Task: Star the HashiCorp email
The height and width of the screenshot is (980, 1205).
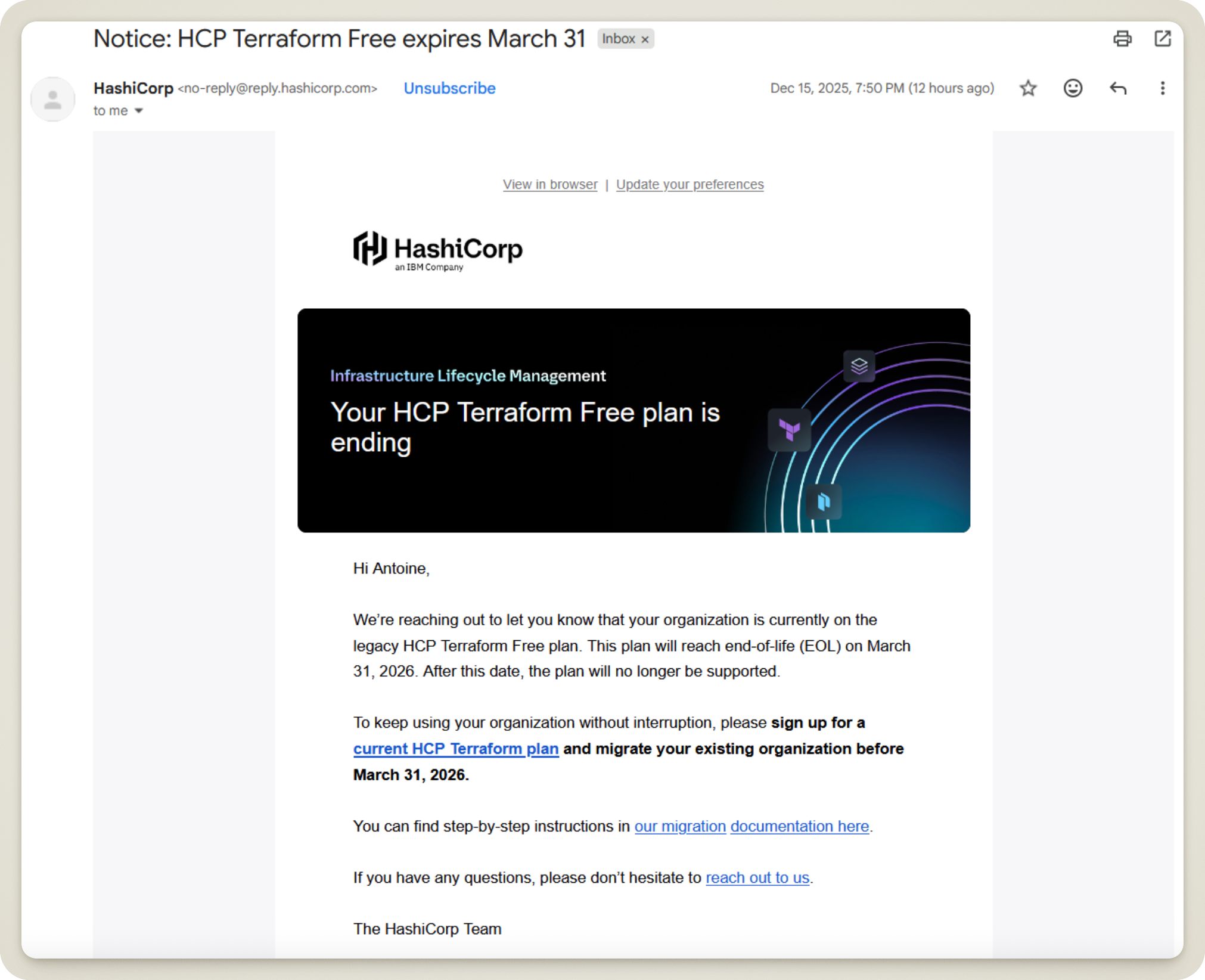Action: 1027,88
